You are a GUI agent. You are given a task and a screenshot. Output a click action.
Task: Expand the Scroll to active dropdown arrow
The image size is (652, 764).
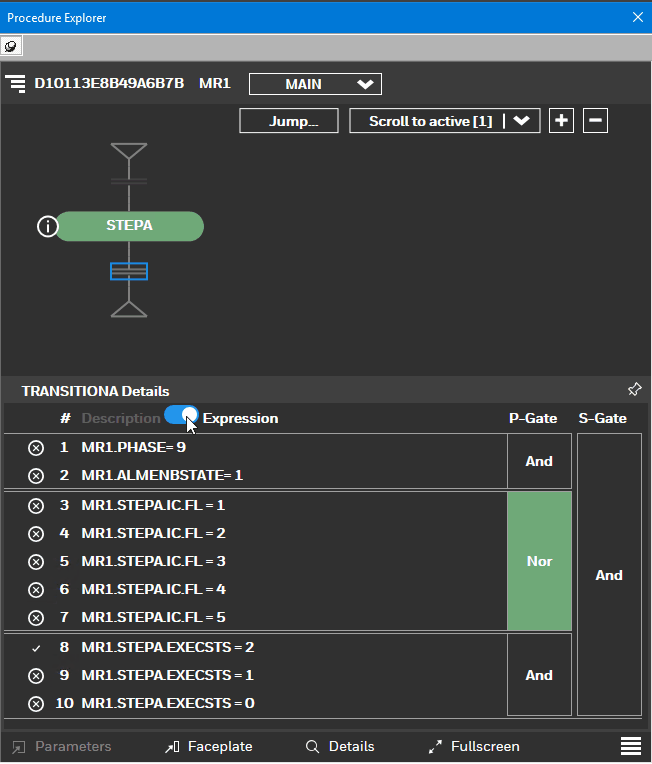coord(521,121)
